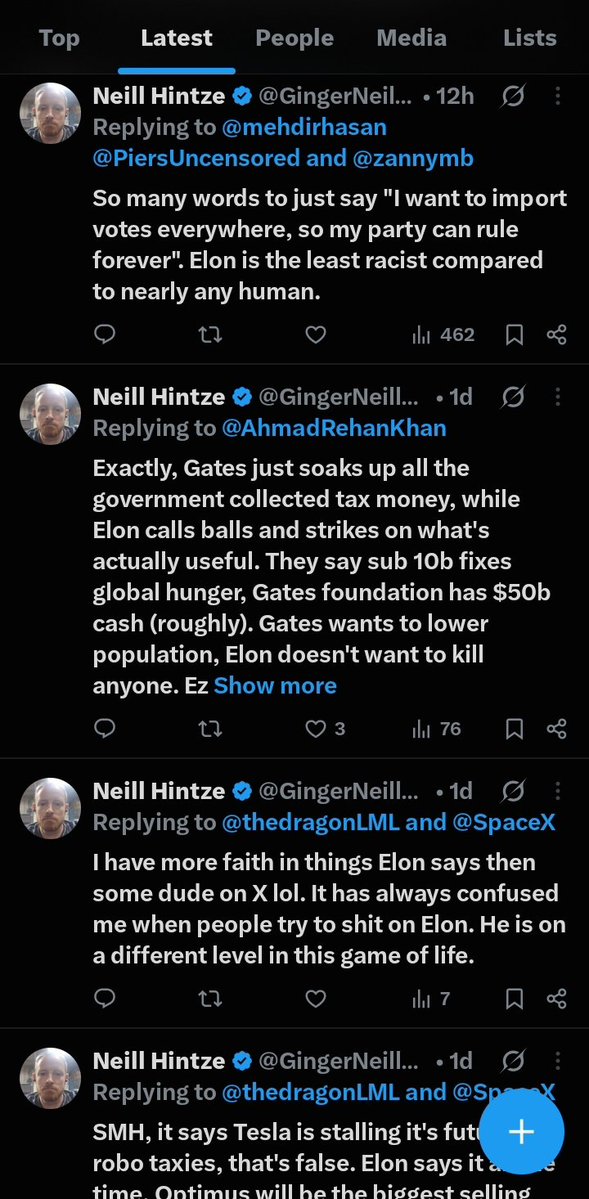This screenshot has height=1199, width=589.
Task: Open @AhmadRehanKhan profile link
Action: click(334, 427)
